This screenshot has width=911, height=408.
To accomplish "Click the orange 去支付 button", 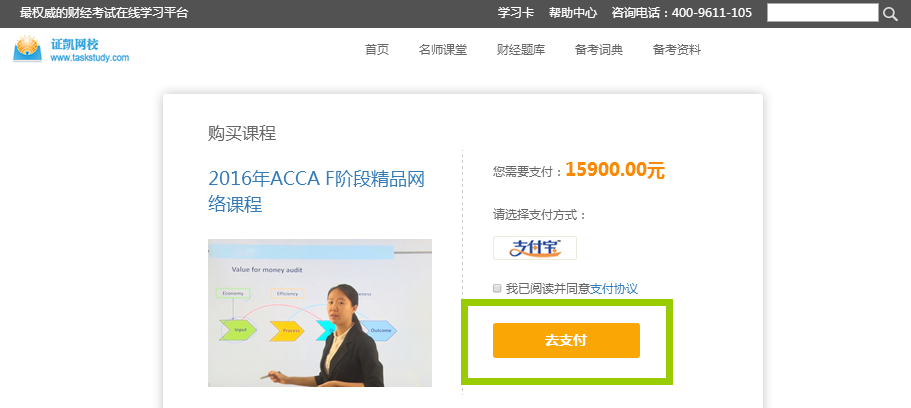I will (x=566, y=341).
